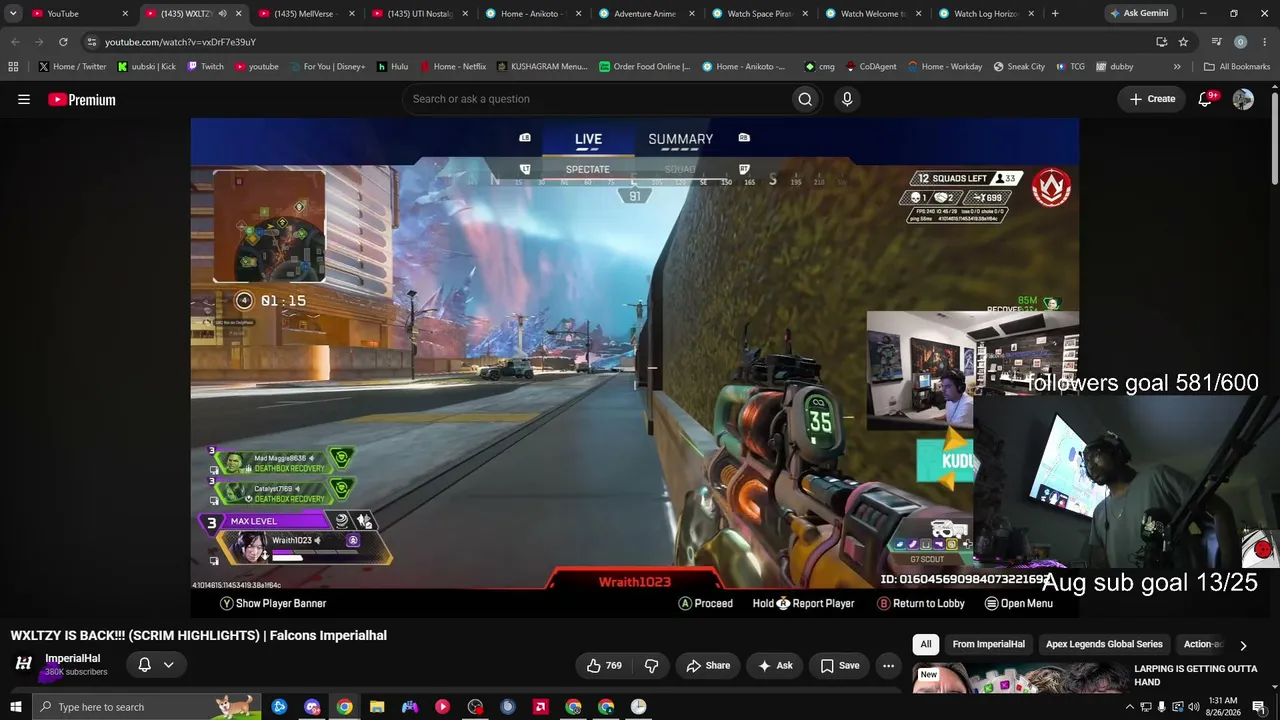
Task: Click the search magnifier button
Action: coord(805,99)
